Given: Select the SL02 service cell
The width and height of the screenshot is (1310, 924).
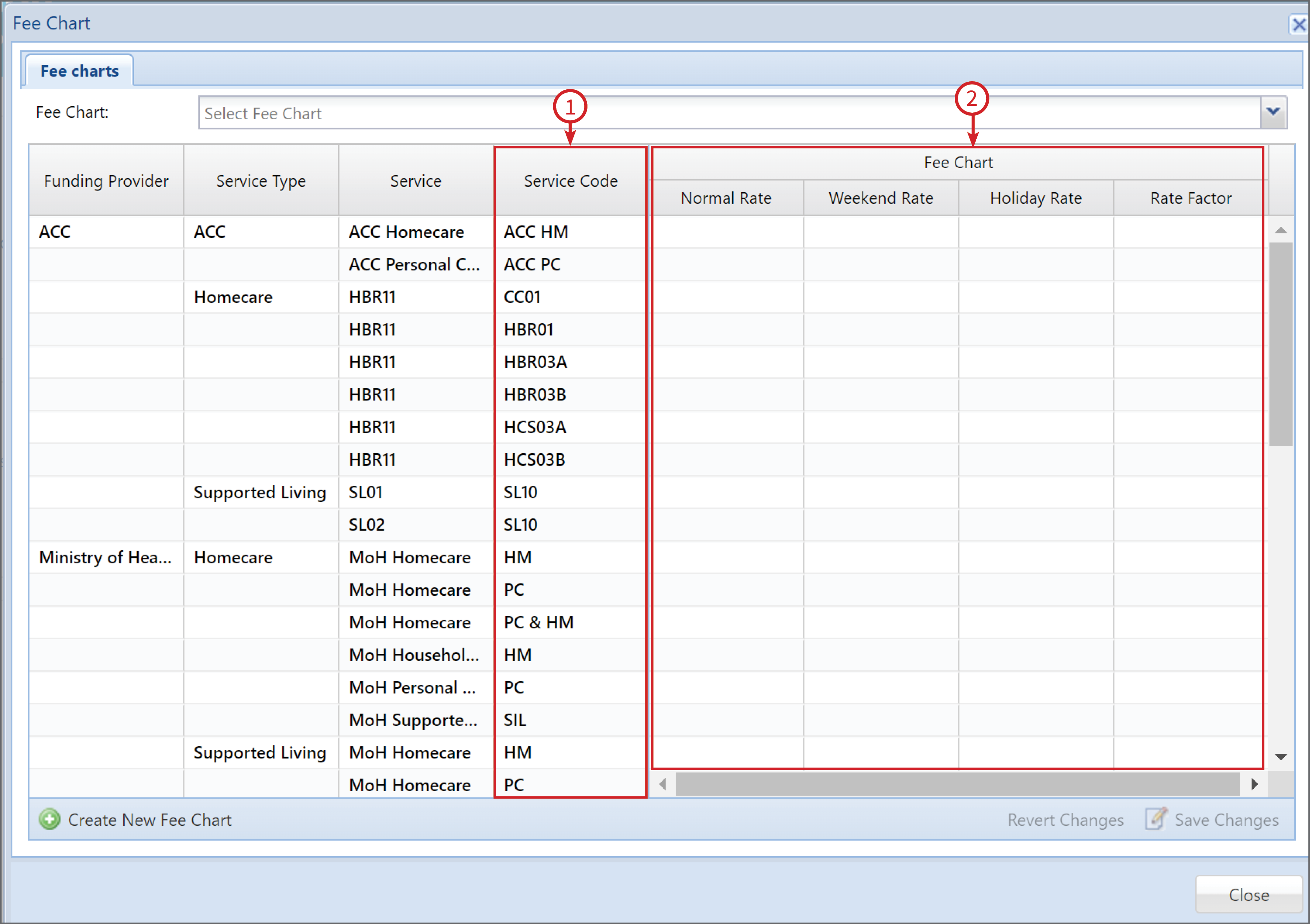Looking at the screenshot, I should (x=415, y=524).
